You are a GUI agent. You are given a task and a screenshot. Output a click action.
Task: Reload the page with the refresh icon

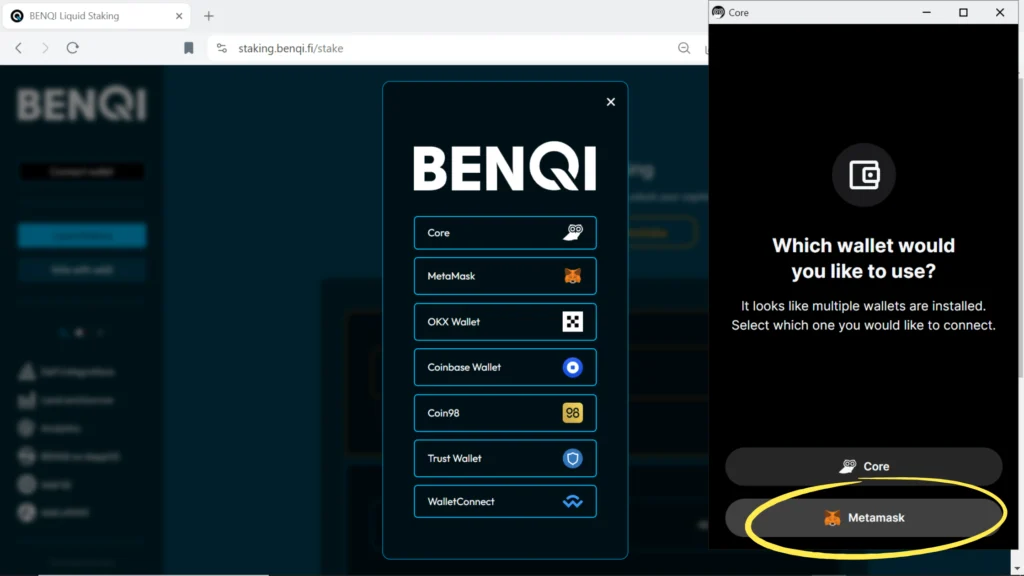click(72, 48)
